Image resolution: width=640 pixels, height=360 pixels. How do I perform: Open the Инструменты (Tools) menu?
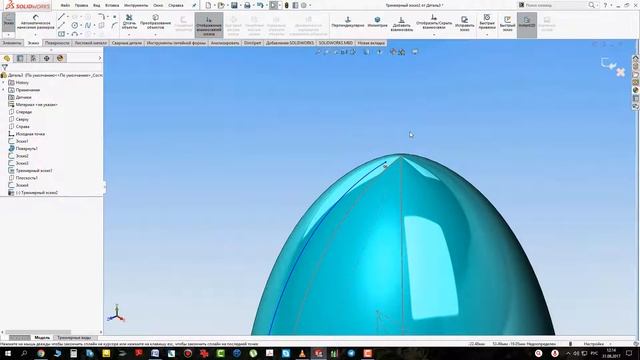(136, 5)
